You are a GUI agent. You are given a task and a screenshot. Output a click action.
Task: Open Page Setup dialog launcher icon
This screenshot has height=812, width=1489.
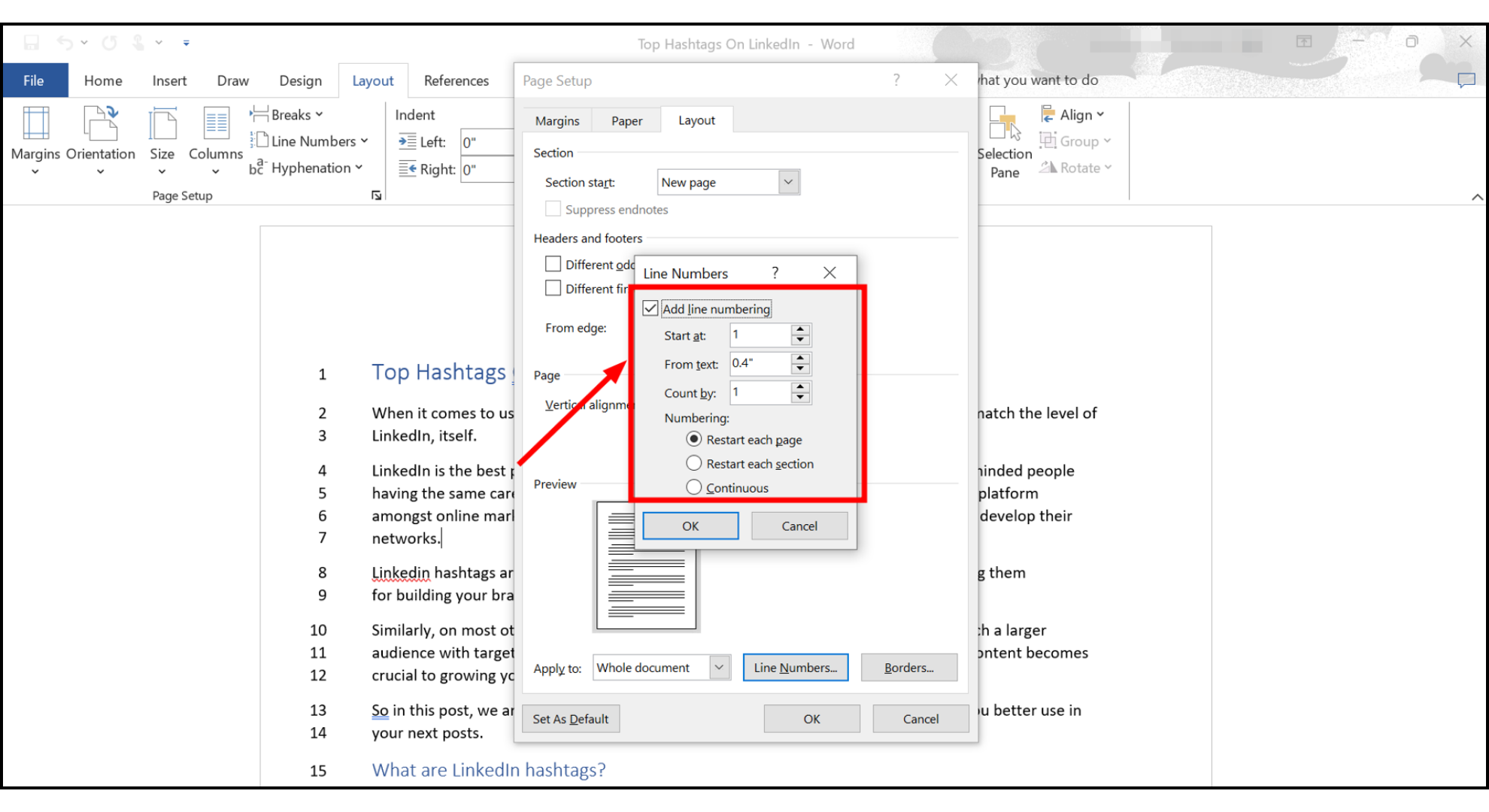(x=376, y=195)
